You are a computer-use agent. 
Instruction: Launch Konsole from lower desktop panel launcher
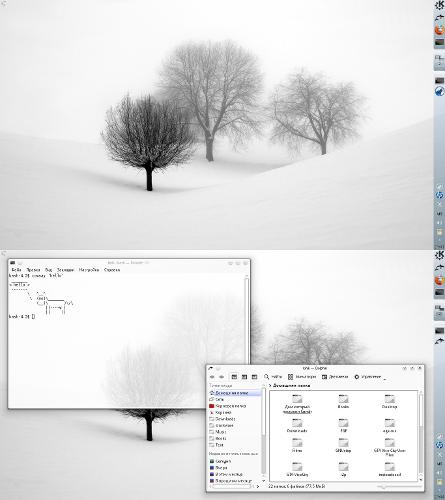[x=439, y=292]
